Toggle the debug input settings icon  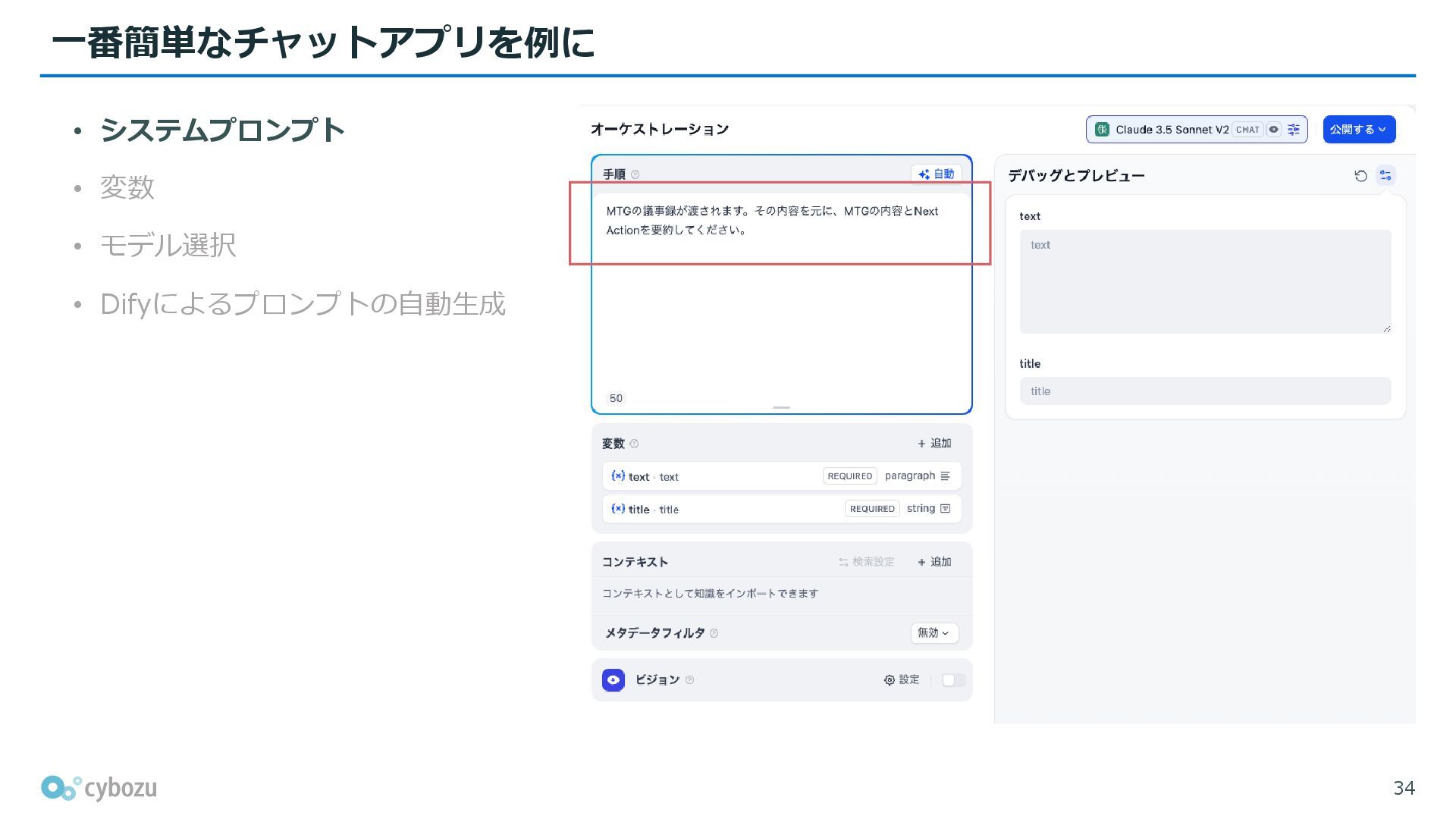pos(1385,176)
